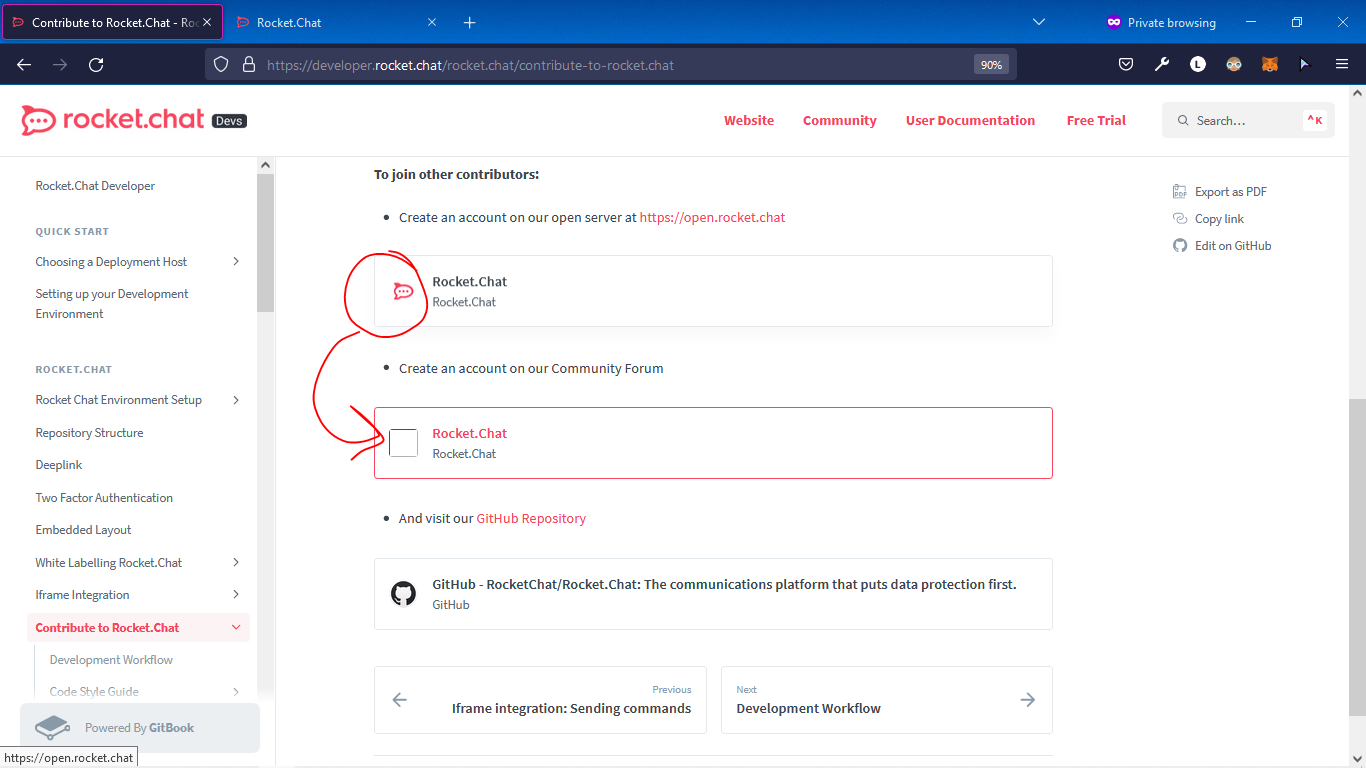Click the search magnifier icon
The height and width of the screenshot is (768, 1366).
coord(1183,120)
